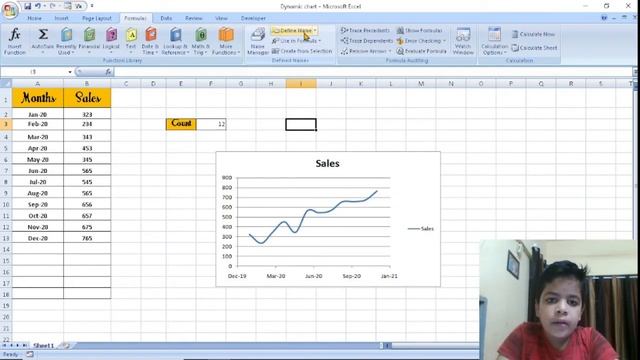Click the Sales header cell in column B

point(87,98)
